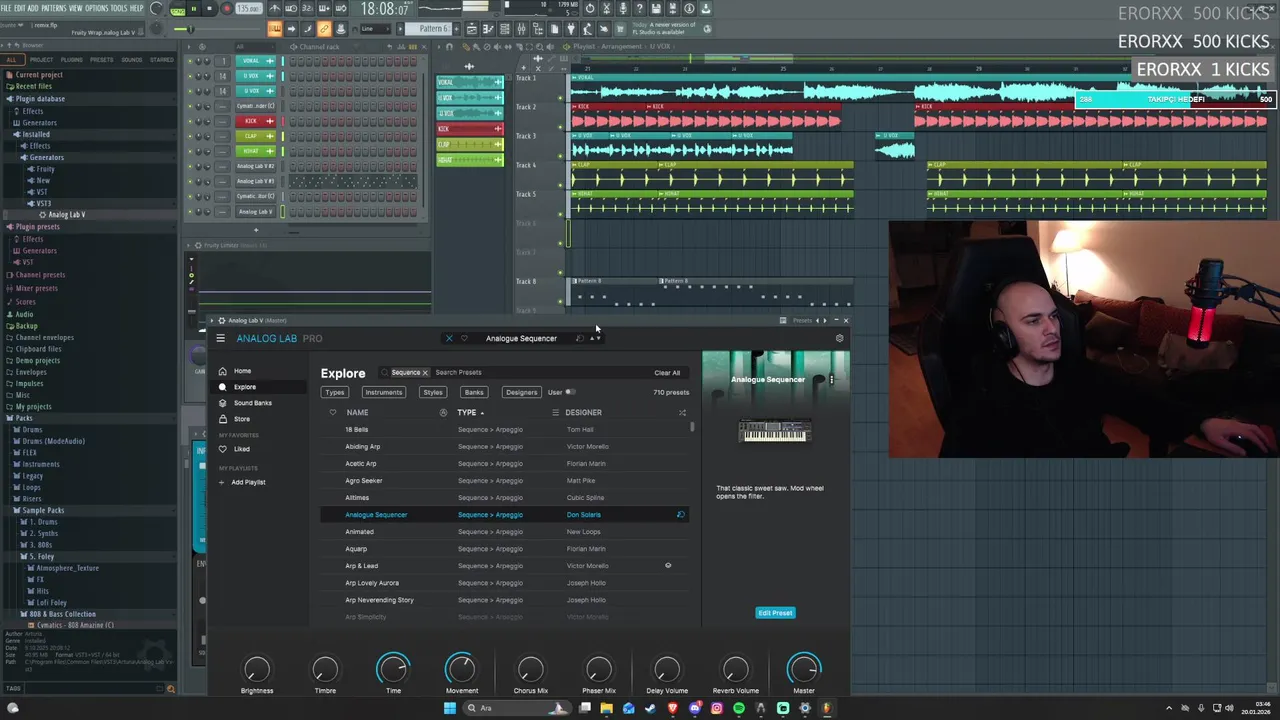Mute the CLAP channel in channel rack
The height and width of the screenshot is (720, 1280).
coord(189,137)
